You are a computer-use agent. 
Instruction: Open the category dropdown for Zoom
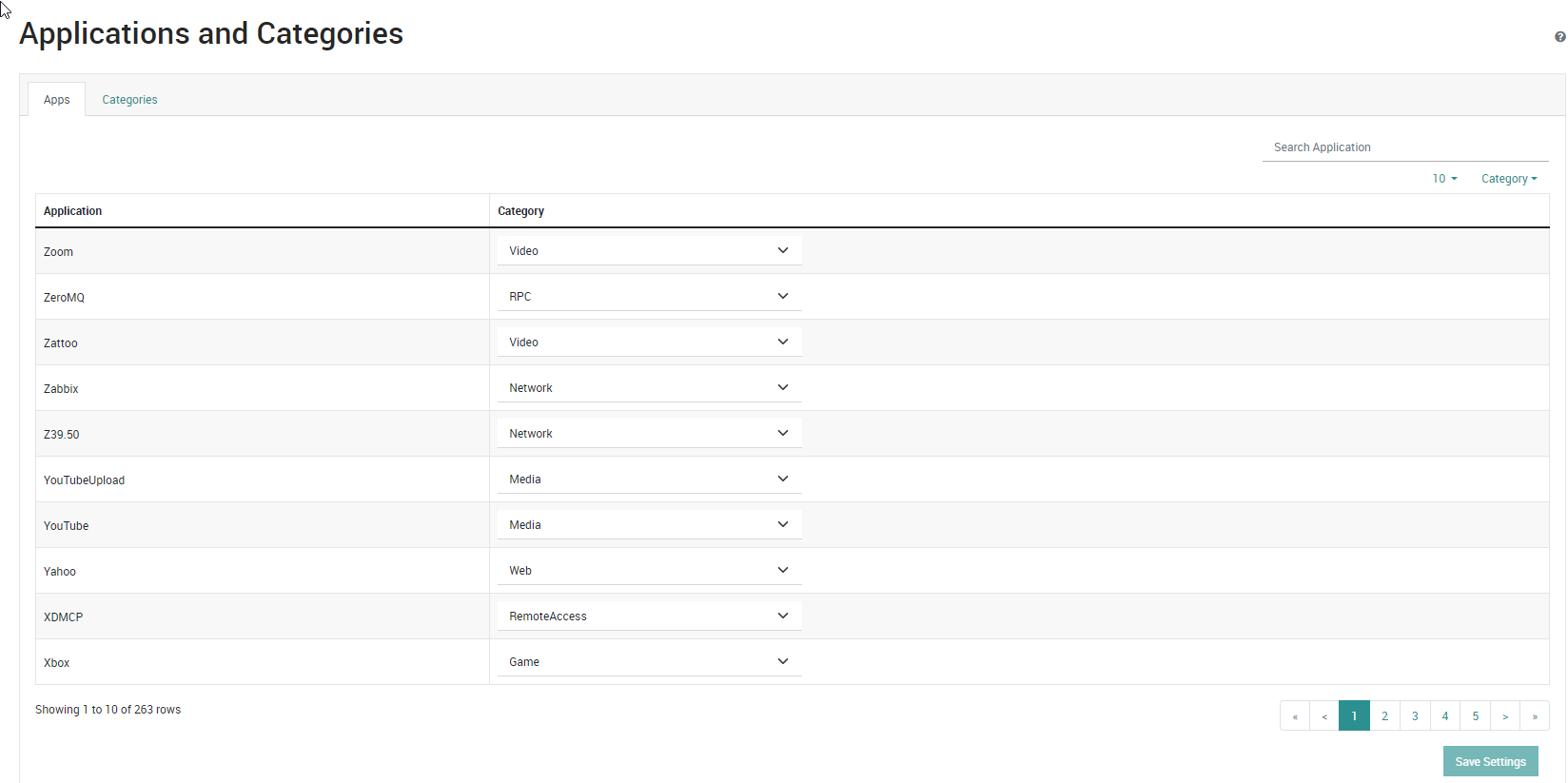649,251
